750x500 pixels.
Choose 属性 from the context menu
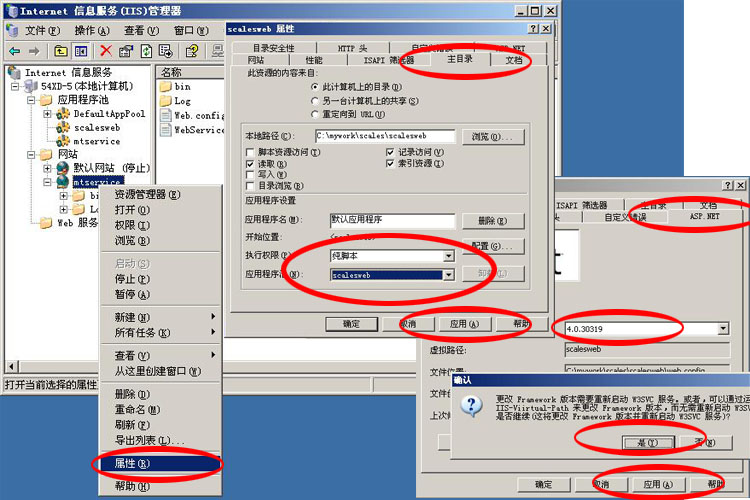pos(160,463)
